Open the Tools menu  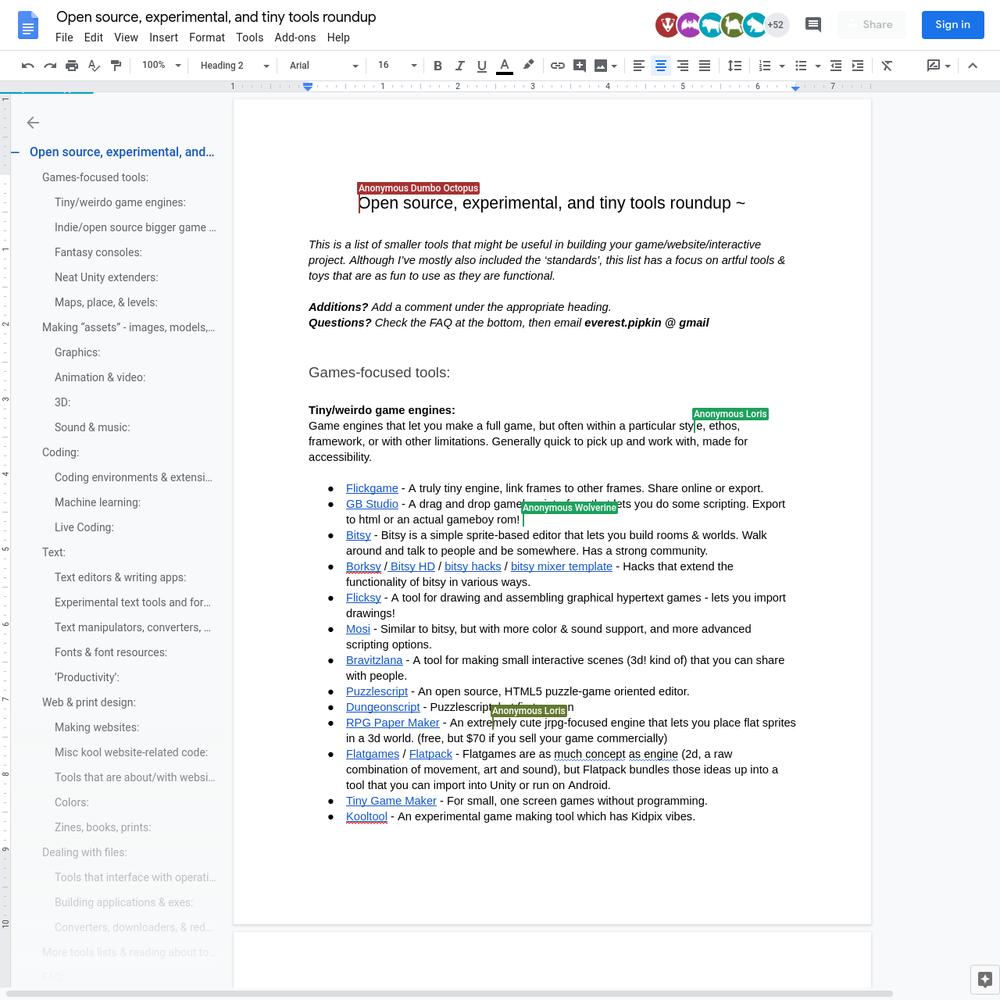(x=249, y=38)
